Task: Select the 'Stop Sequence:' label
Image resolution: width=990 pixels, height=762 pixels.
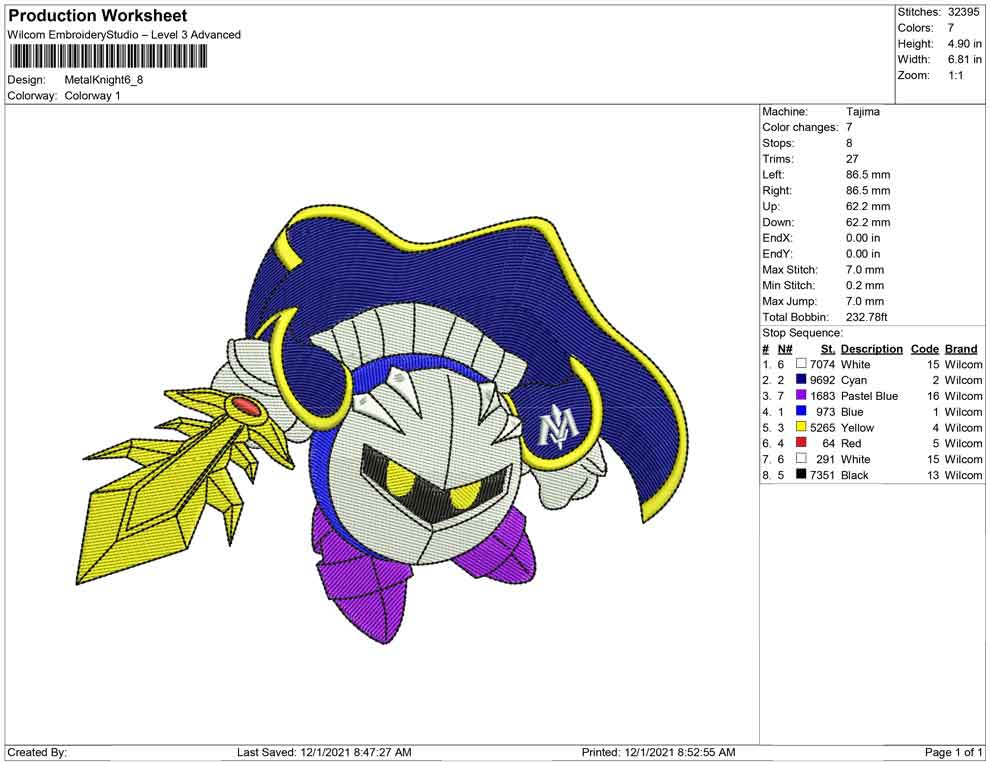Action: tap(802, 333)
